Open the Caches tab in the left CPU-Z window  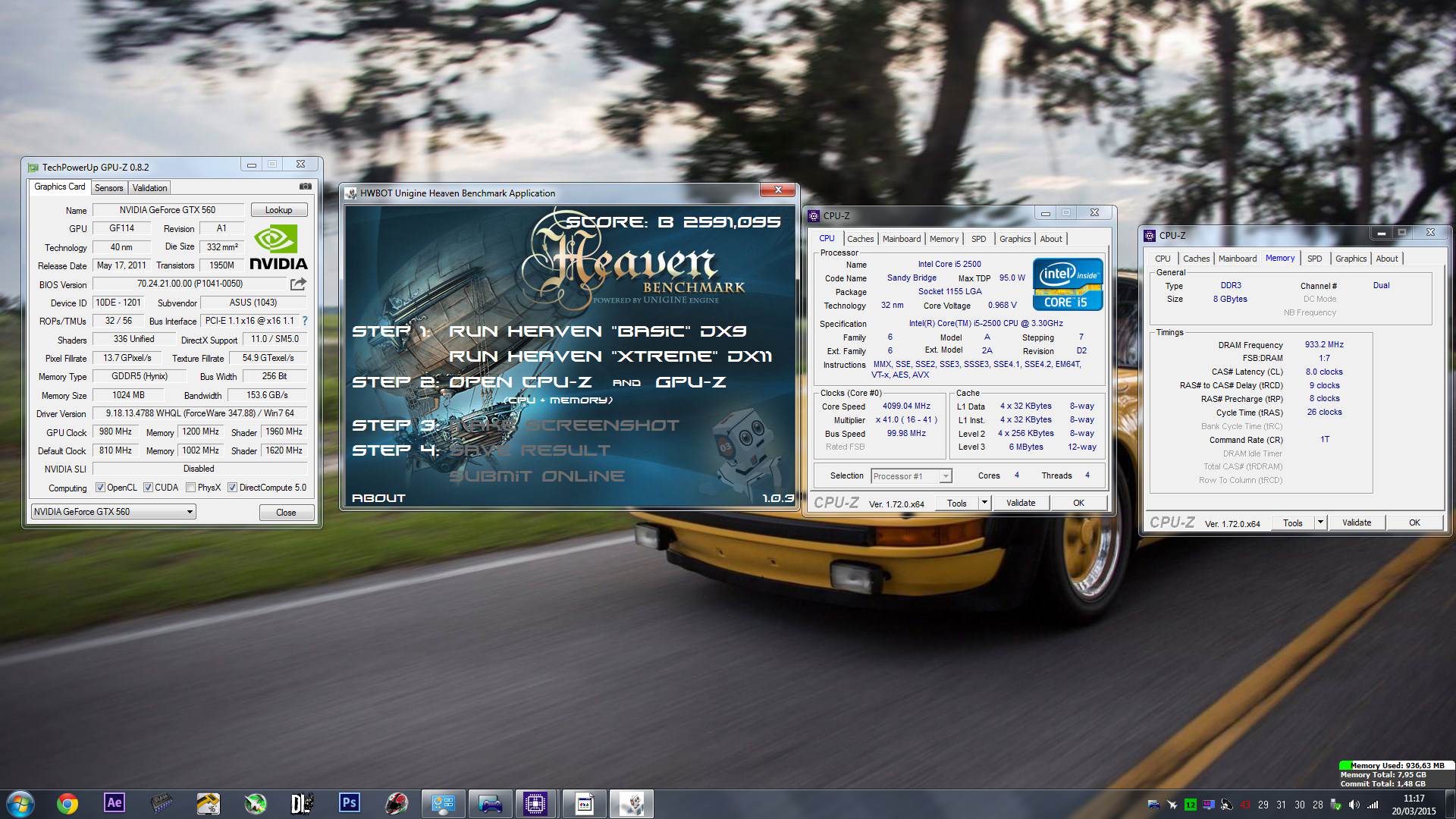860,239
